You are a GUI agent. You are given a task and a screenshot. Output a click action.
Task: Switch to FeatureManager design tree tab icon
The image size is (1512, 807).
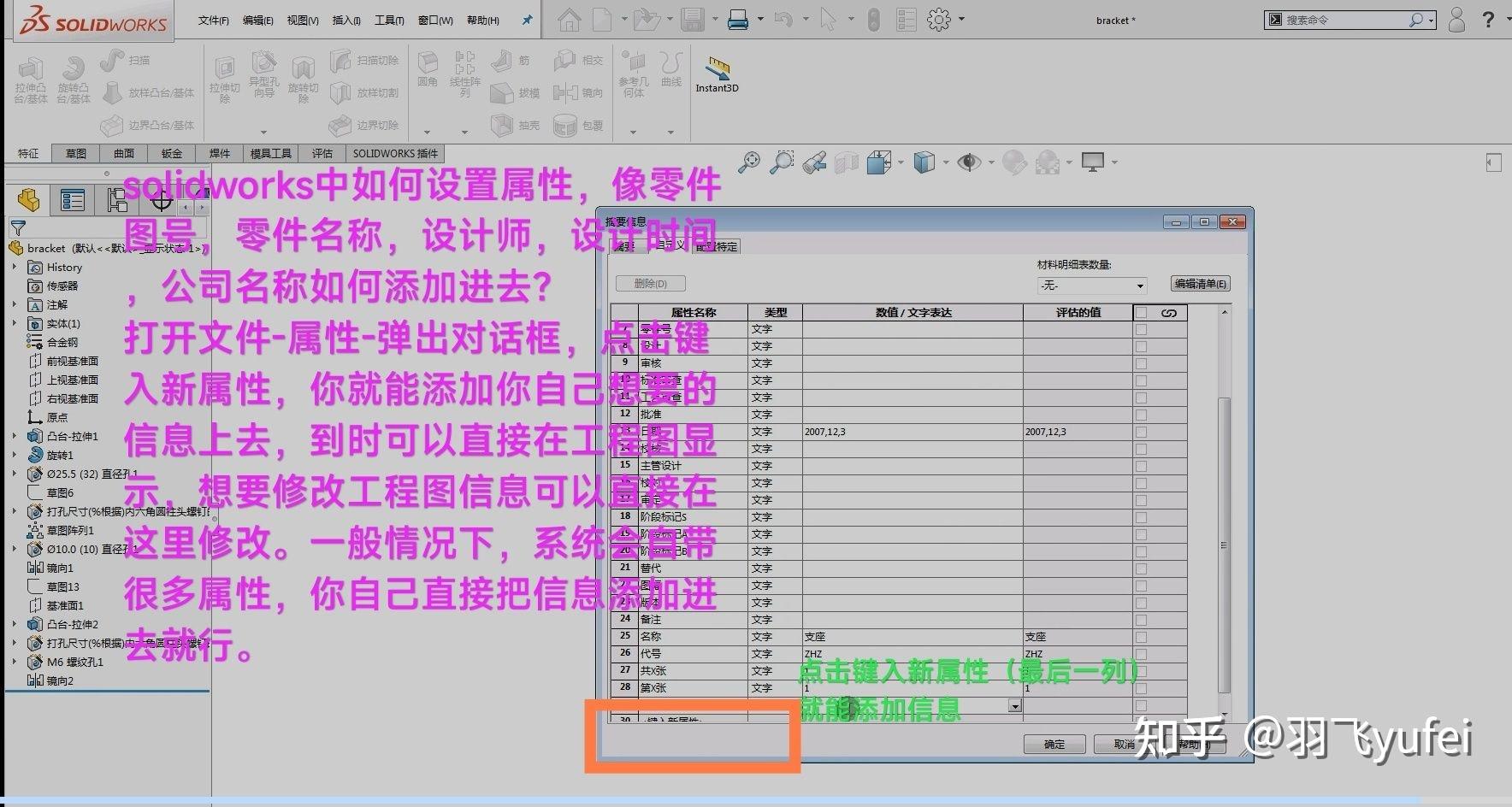click(29, 201)
